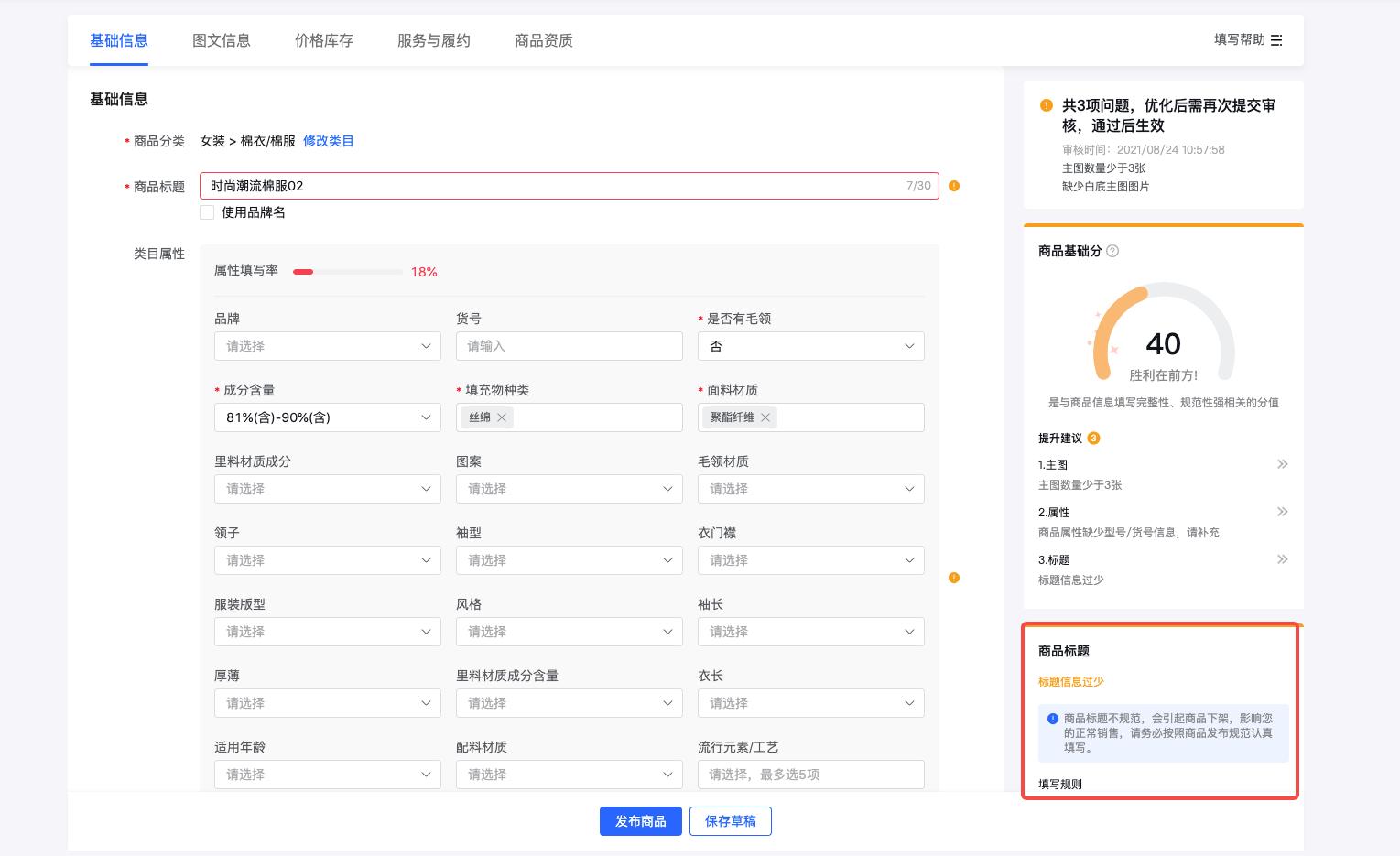This screenshot has width=1400, height=856.
Task: Open the 主图 suggestion double-arrow icon
Action: pyautogui.click(x=1282, y=464)
